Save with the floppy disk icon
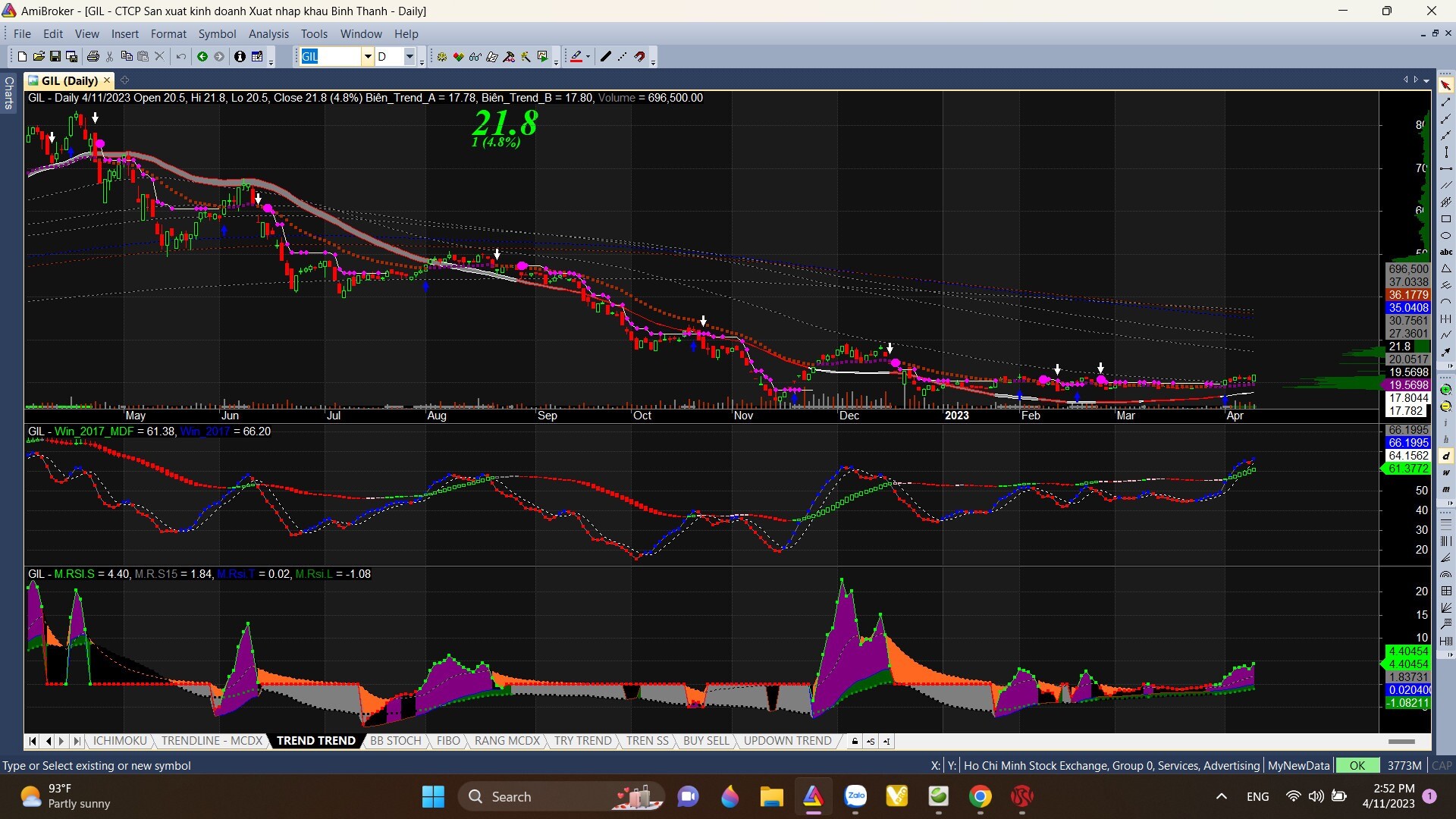The width and height of the screenshot is (1456, 819). pyautogui.click(x=55, y=56)
